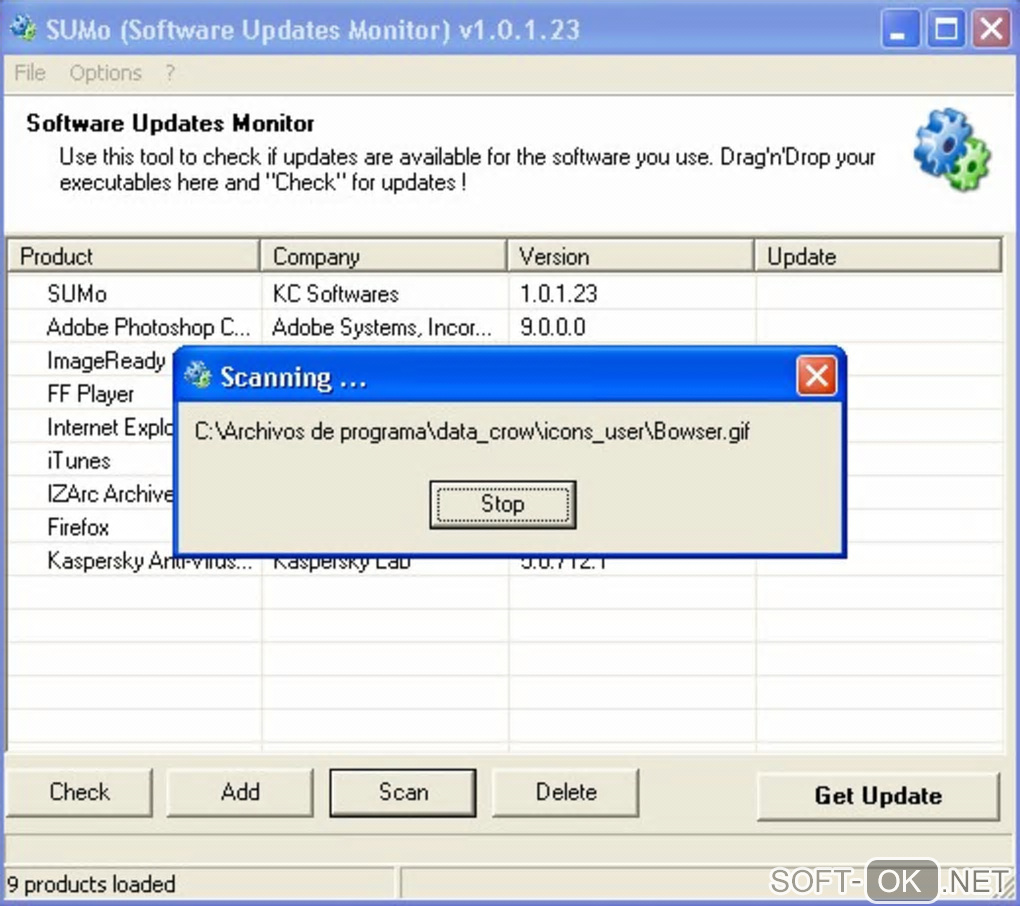Click Adobe Systems company cell
This screenshot has width=1020, height=906.
(x=382, y=326)
